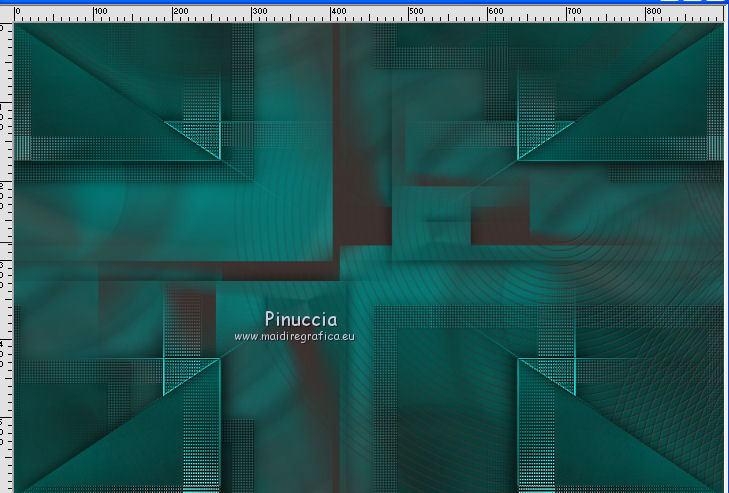Click the 700 mark on horizontal ruler

tap(574, 11)
